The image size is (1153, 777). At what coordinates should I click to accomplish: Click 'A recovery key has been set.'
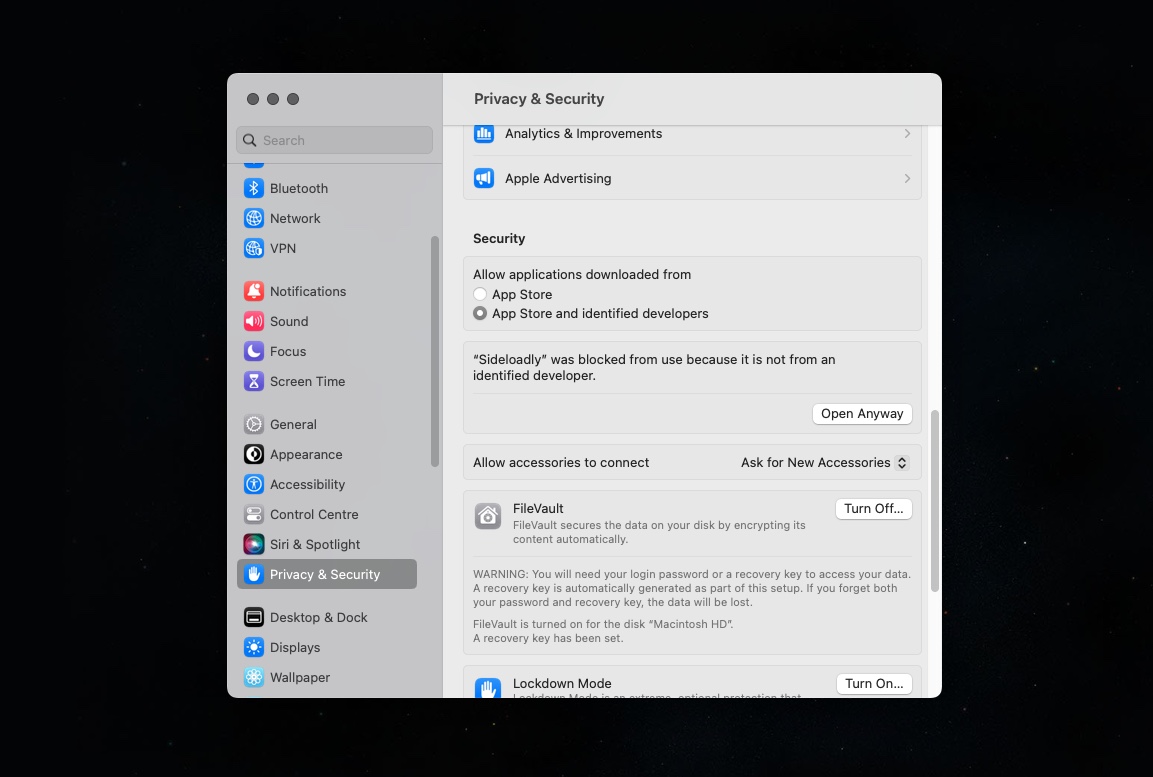point(549,638)
